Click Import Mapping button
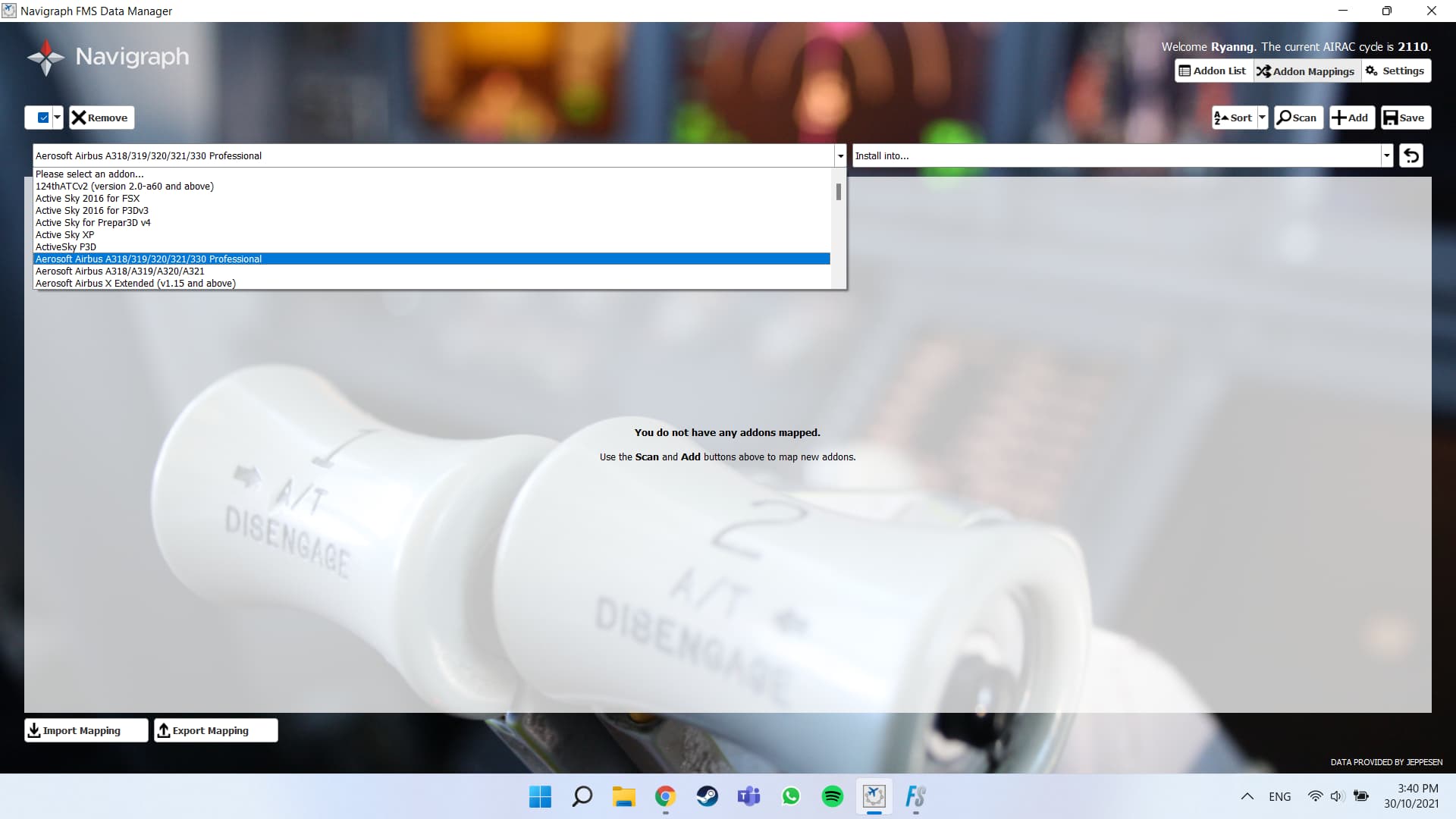Screen dimensions: 1456x819 tap(86, 730)
